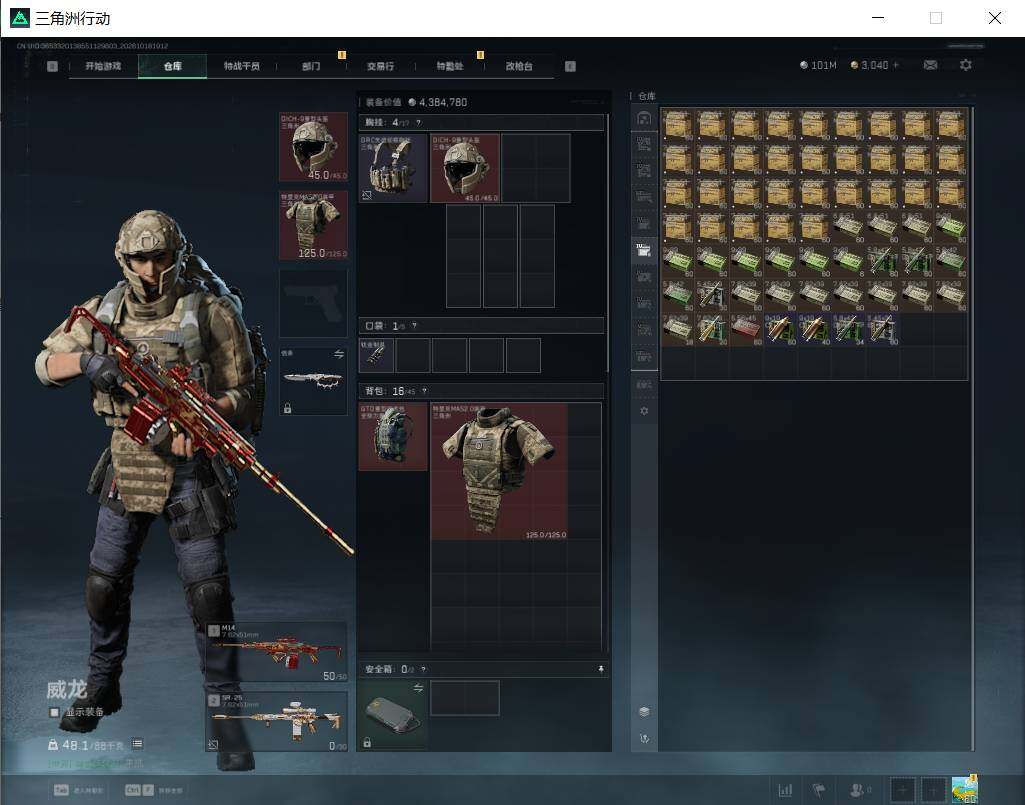Select the red ammo box in warehouse grid
The width and height of the screenshot is (1025, 805).
pos(745,329)
